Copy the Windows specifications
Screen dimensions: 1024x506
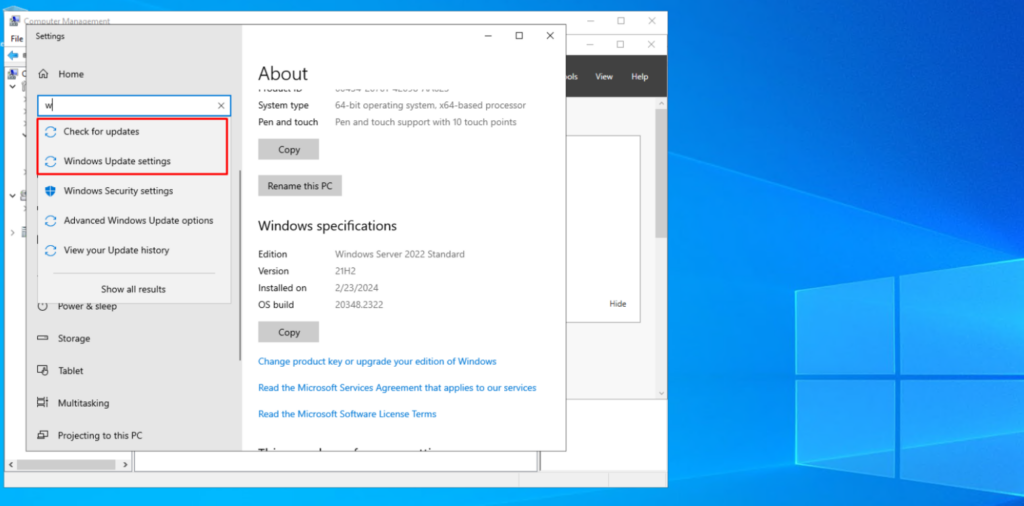pyautogui.click(x=289, y=332)
